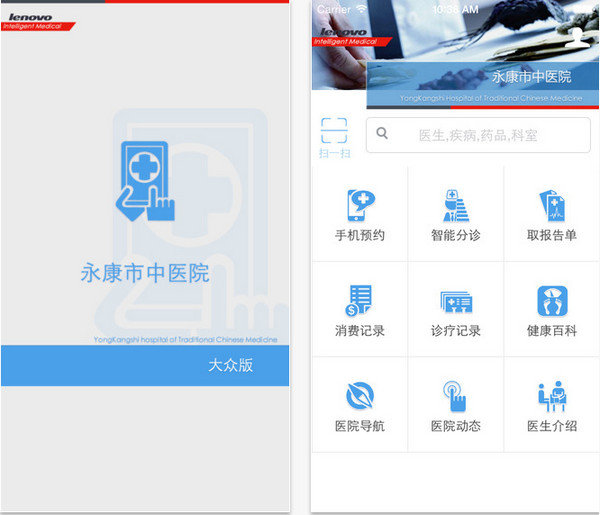Click the 医生介绍 label text
Image resolution: width=600 pixels, height=515 pixels.
point(552,426)
